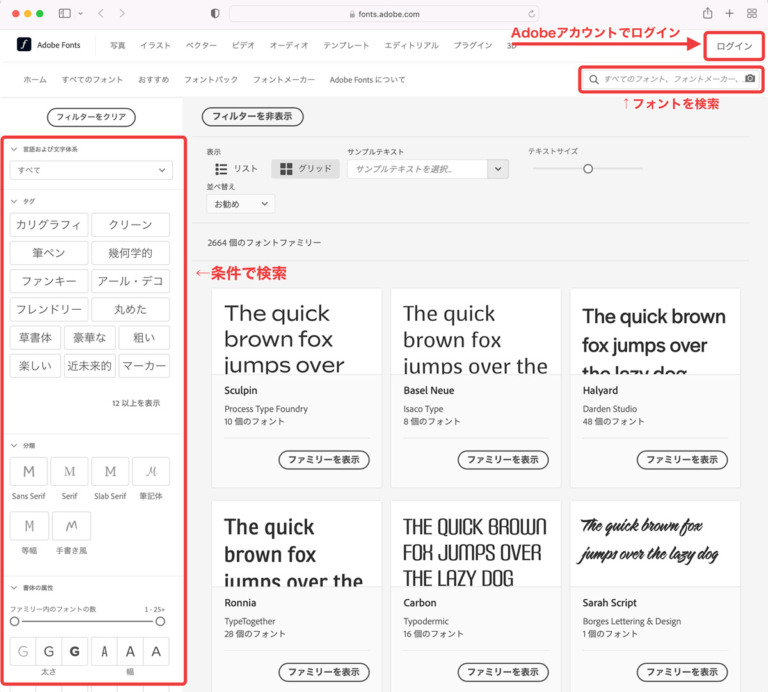Toggle the 丸めた tag filter
The image size is (768, 692).
pyautogui.click(x=130, y=309)
